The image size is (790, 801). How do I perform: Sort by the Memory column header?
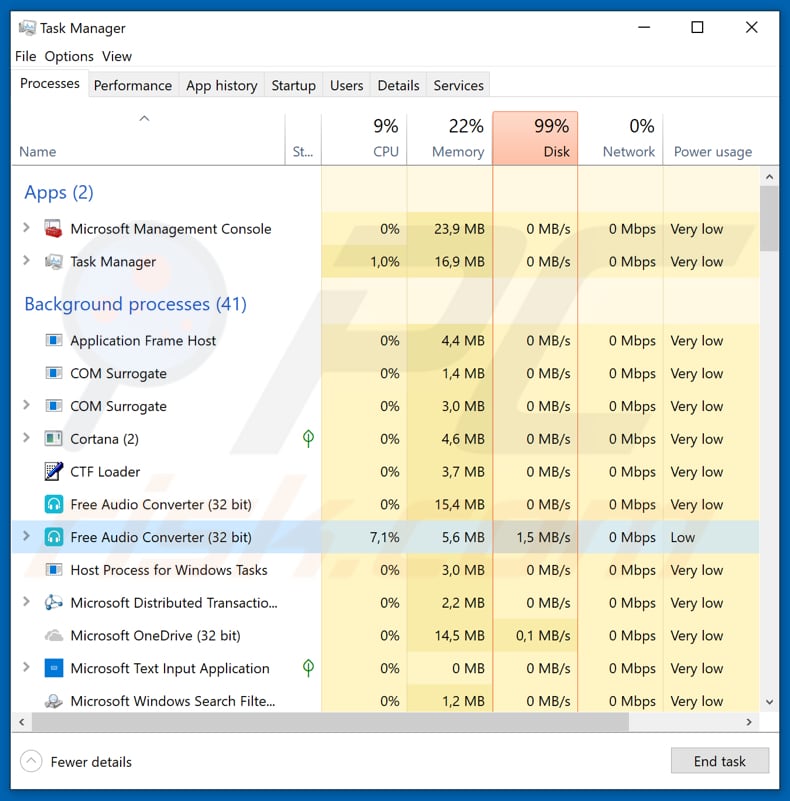coord(450,139)
